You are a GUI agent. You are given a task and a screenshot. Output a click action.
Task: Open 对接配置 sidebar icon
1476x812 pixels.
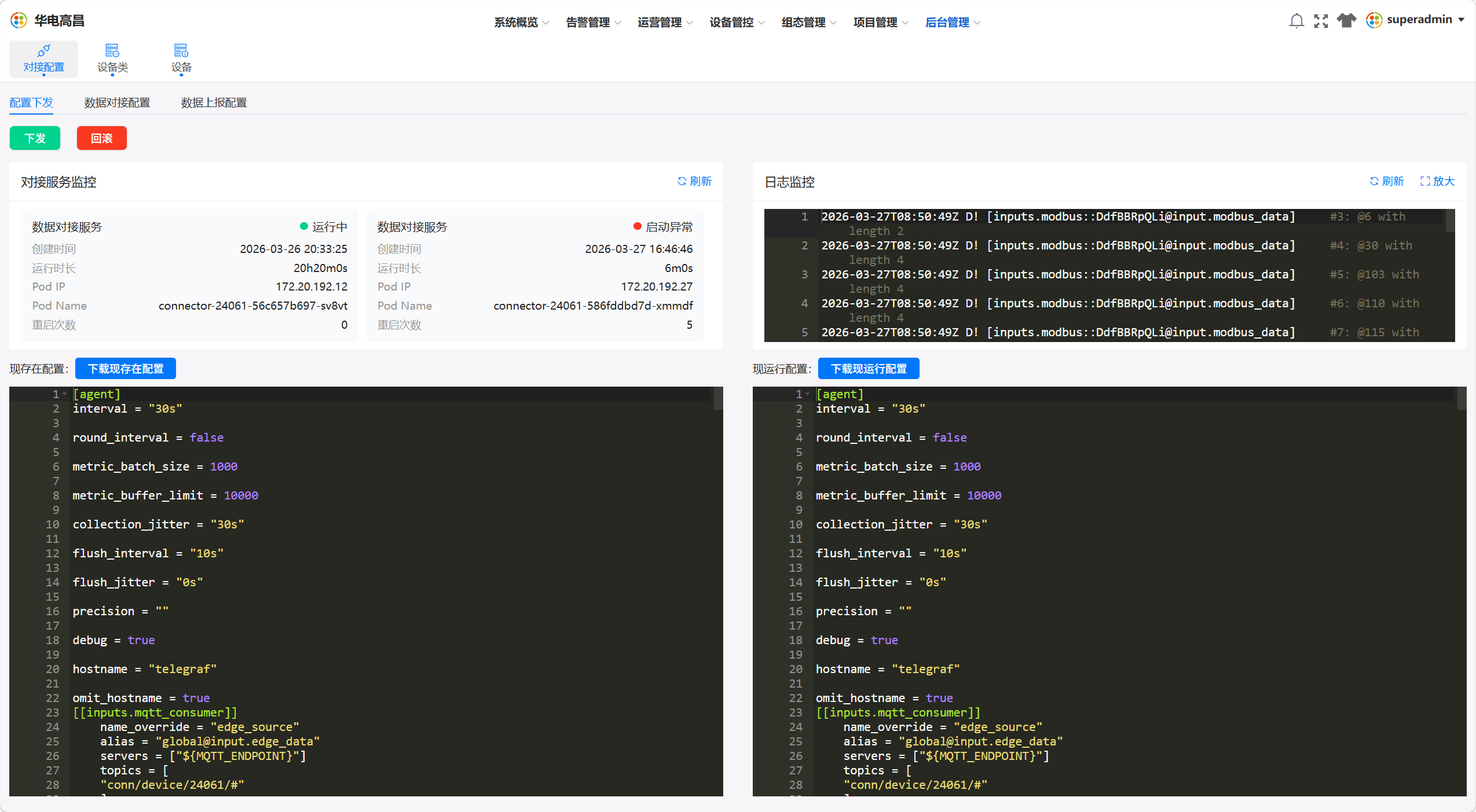43,59
